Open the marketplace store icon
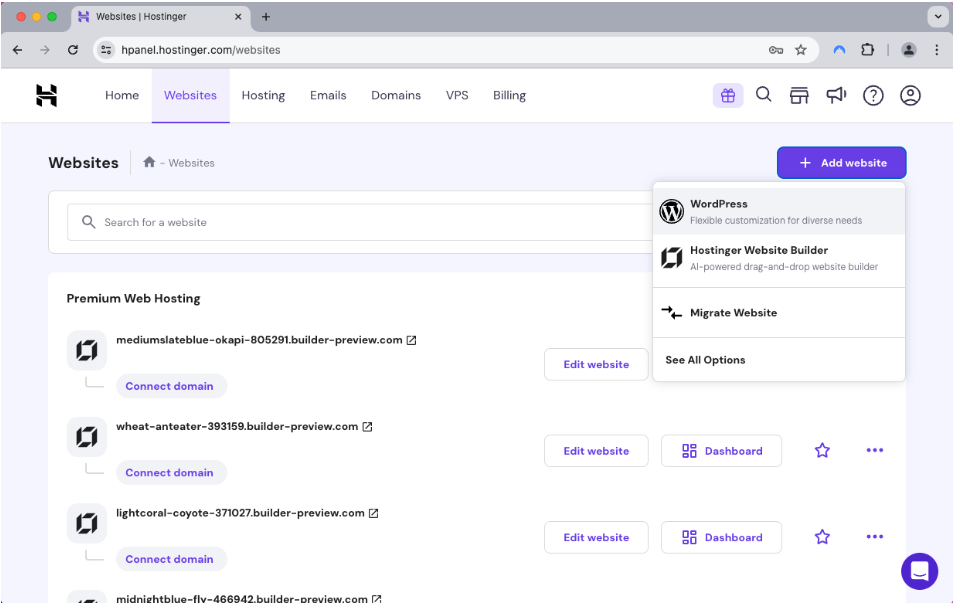The image size is (966, 612). click(799, 96)
